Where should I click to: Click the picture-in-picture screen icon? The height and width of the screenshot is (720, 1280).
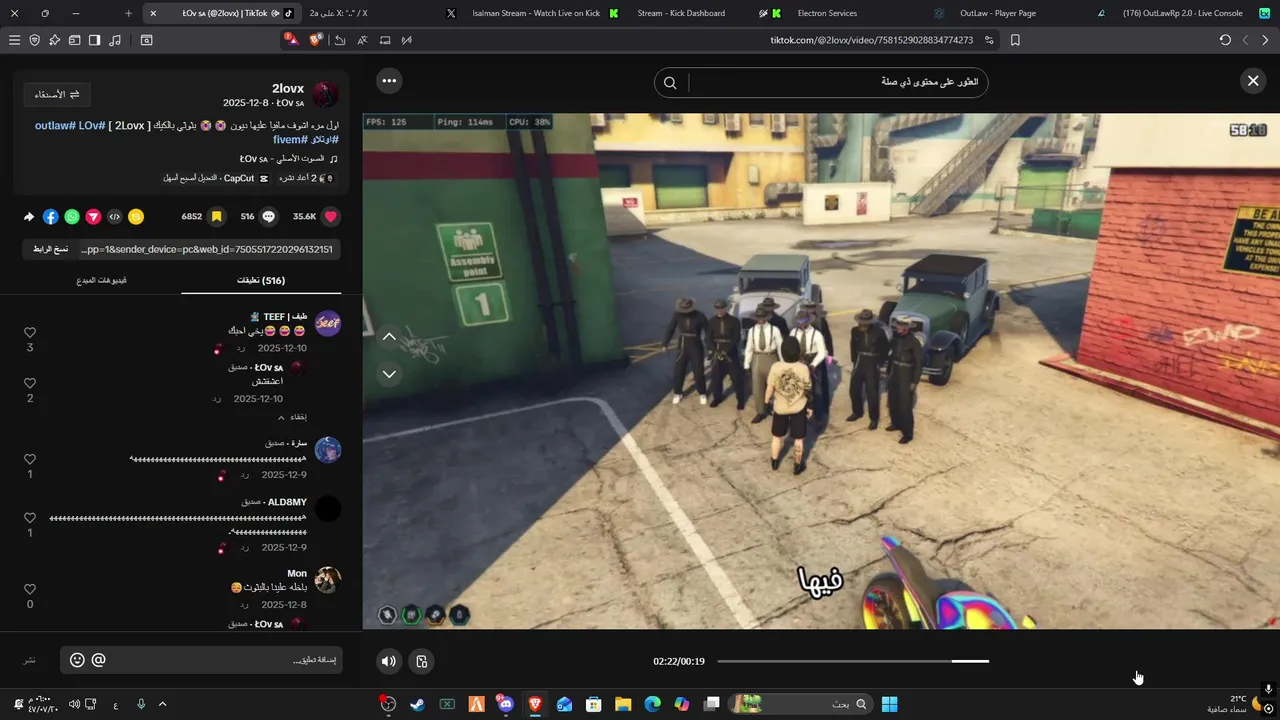385,40
